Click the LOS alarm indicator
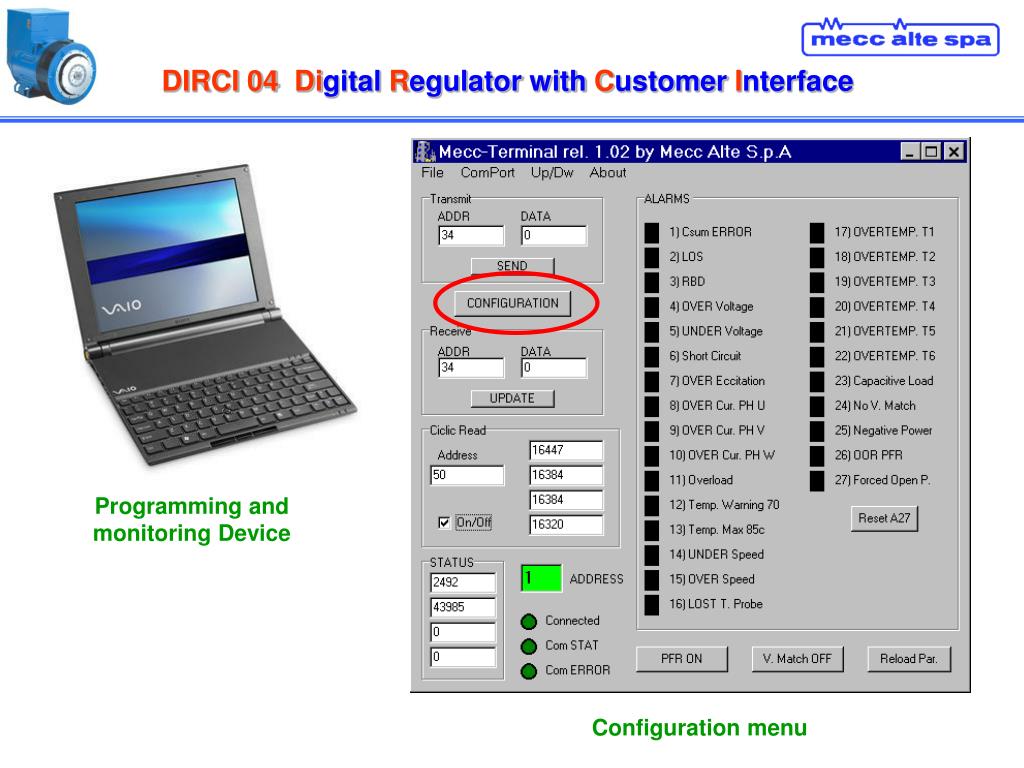 [x=652, y=257]
